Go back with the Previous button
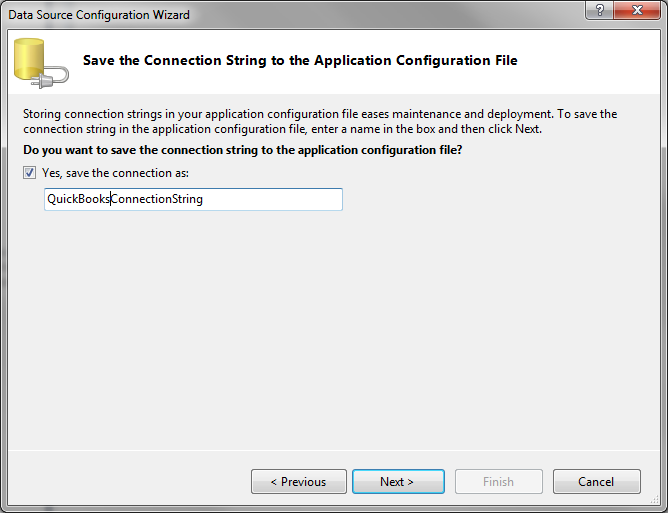668x513 pixels. [299, 482]
